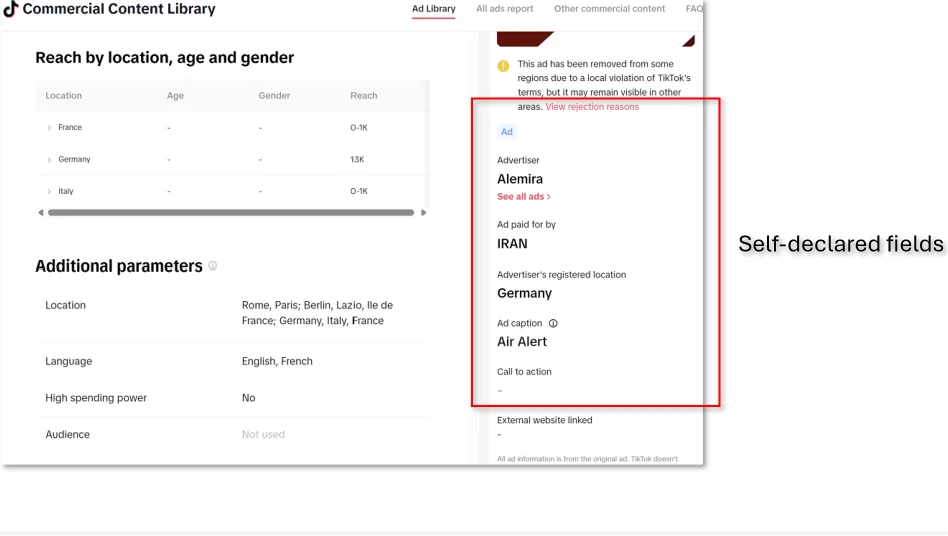Click Reach by location heading
This screenshot has height=536, width=948.
(164, 57)
